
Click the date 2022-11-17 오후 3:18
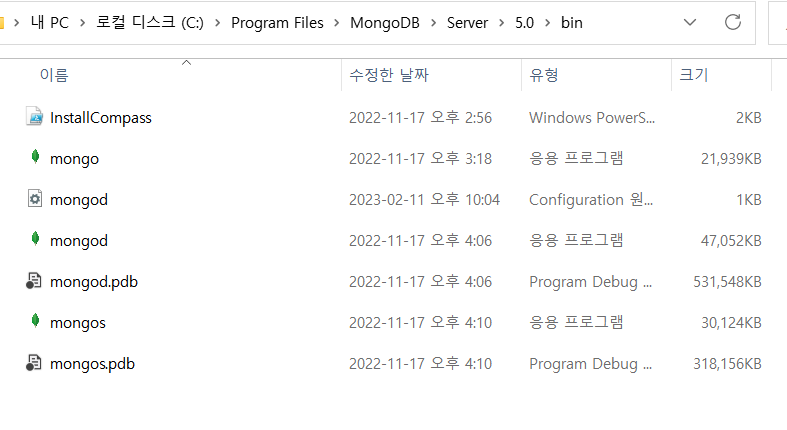click(x=420, y=159)
